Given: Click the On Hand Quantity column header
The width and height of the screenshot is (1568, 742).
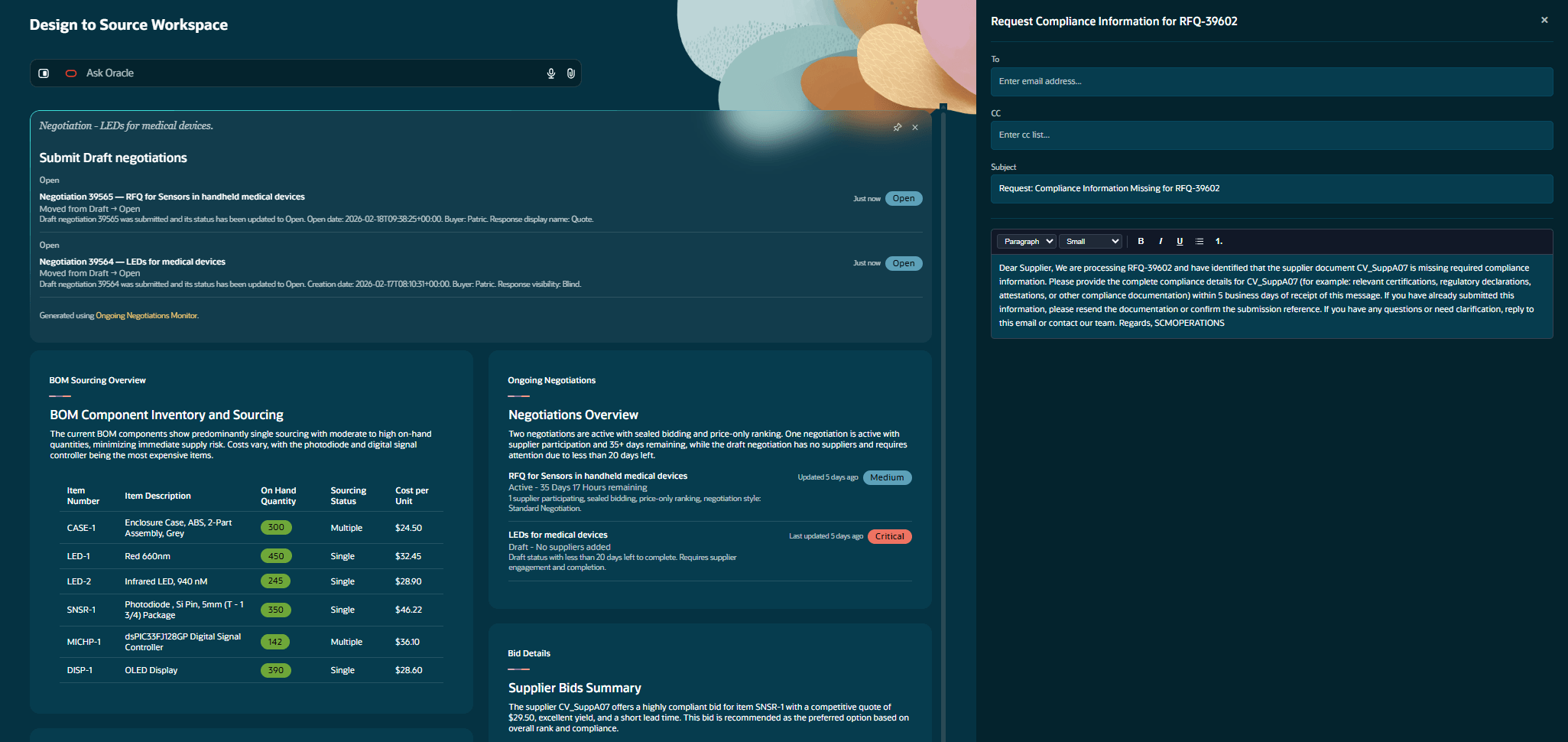Looking at the screenshot, I should point(278,496).
